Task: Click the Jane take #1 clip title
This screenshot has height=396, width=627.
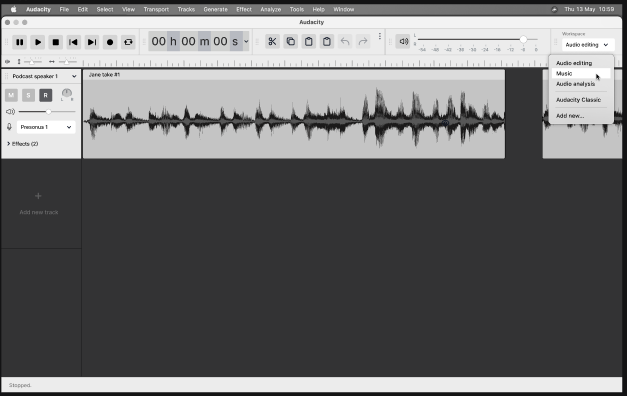Action: tap(104, 75)
